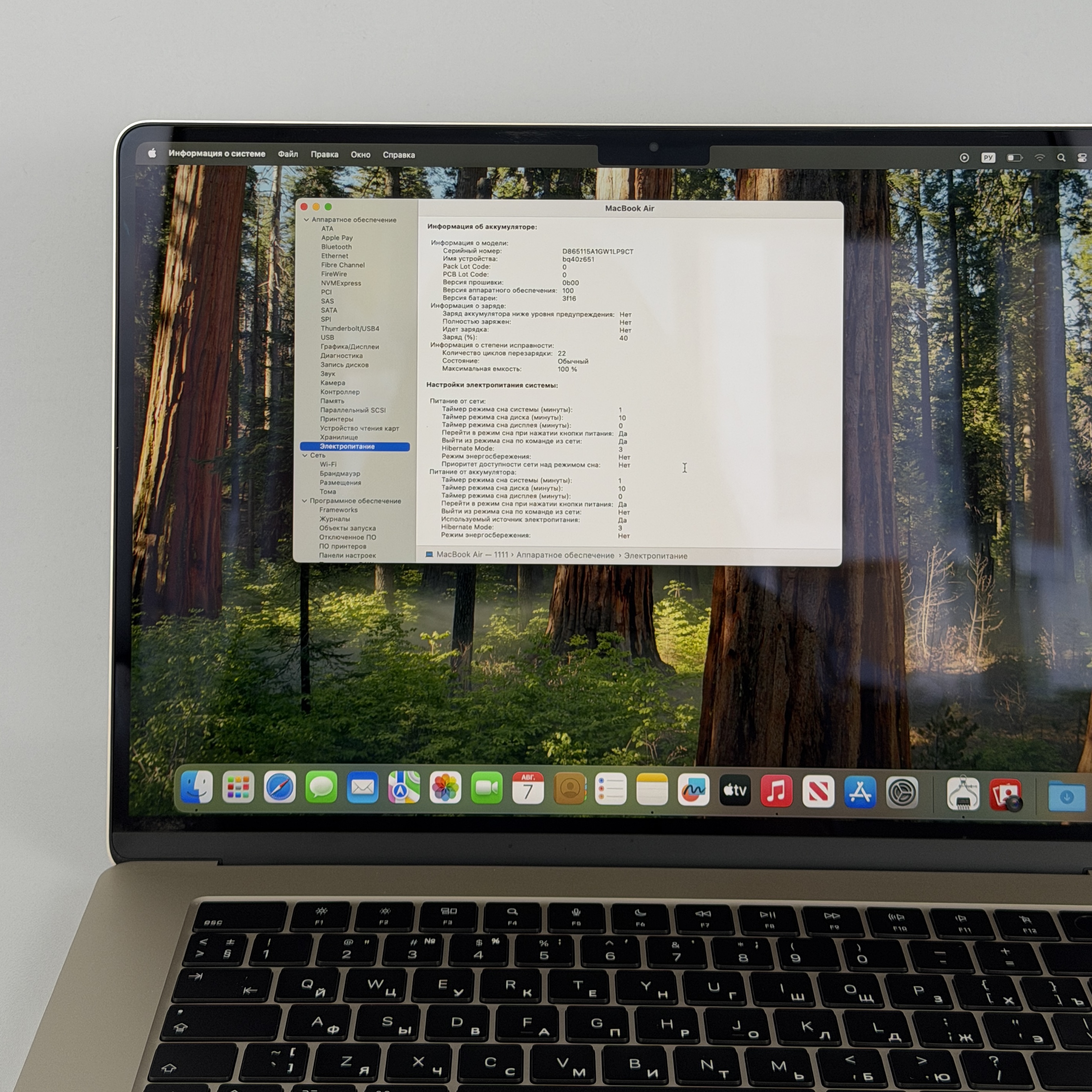Open the Информация о системе menu
The image size is (1092, 1092).
[217, 154]
